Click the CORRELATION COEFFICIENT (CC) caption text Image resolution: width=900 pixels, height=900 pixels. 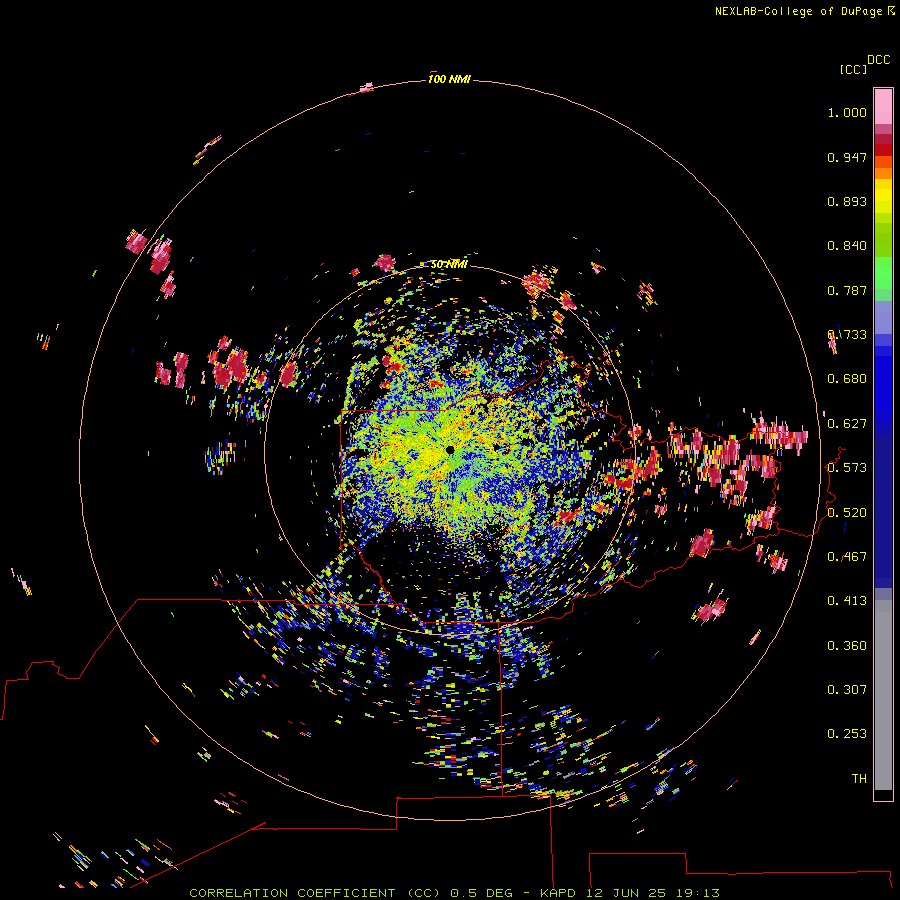click(315, 893)
